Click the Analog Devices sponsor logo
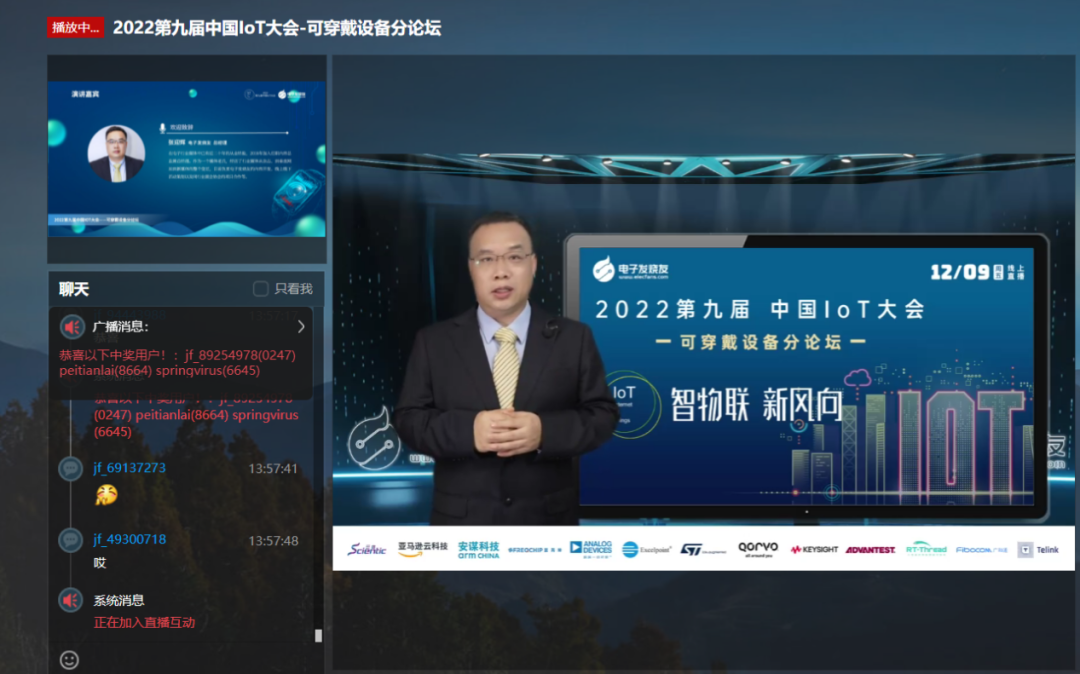 pyautogui.click(x=591, y=549)
